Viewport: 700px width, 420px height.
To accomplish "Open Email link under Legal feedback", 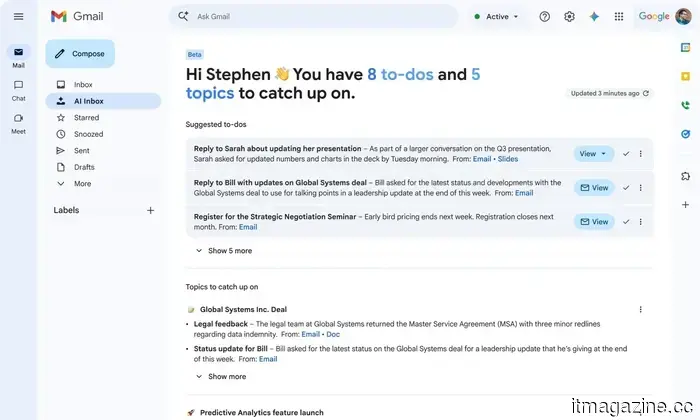I will tap(310, 334).
